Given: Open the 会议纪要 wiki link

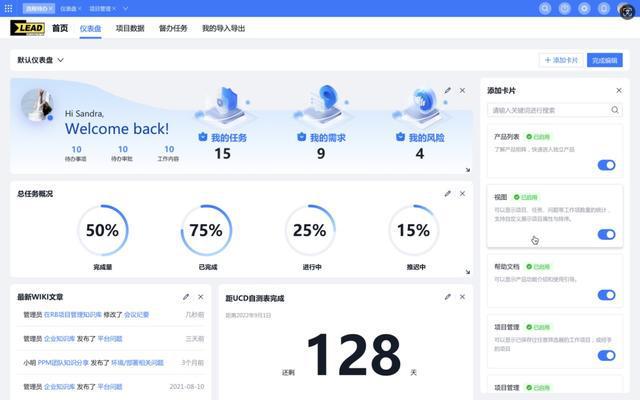Looking at the screenshot, I should tap(136, 315).
